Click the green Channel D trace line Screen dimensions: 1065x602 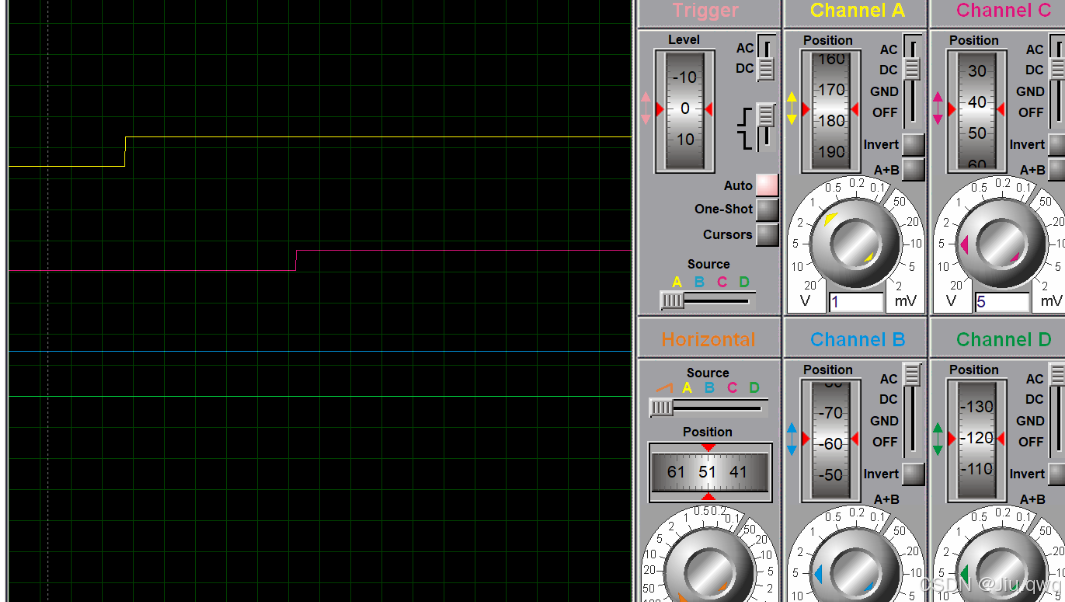pos(320,396)
